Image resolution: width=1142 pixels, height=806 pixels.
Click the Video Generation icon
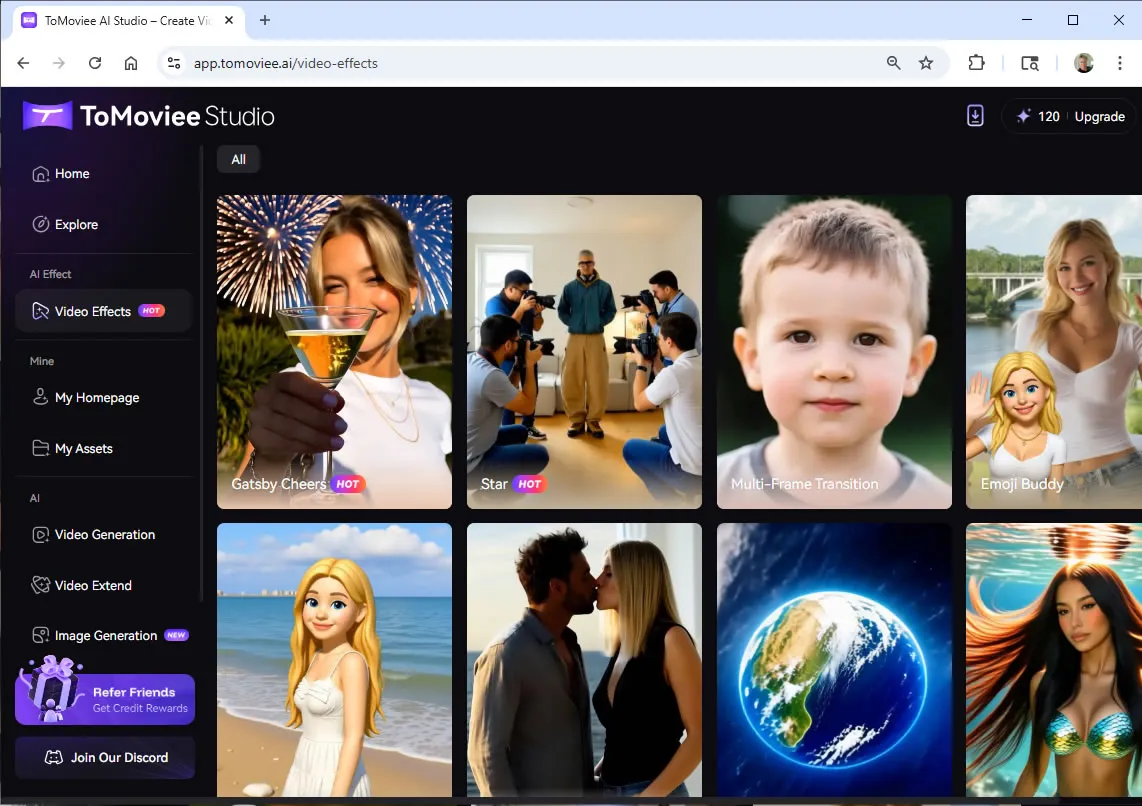point(40,534)
